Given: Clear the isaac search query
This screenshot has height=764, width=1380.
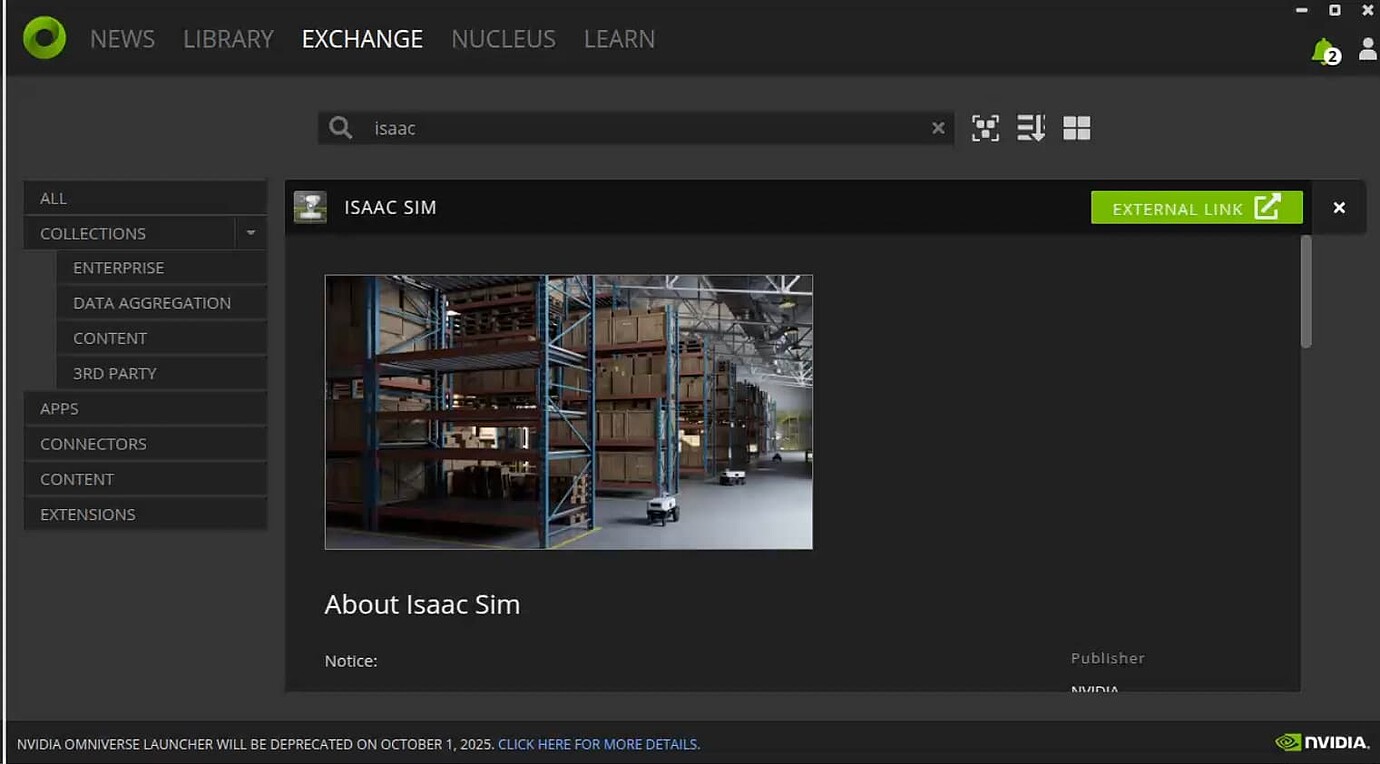Looking at the screenshot, I should 938,128.
